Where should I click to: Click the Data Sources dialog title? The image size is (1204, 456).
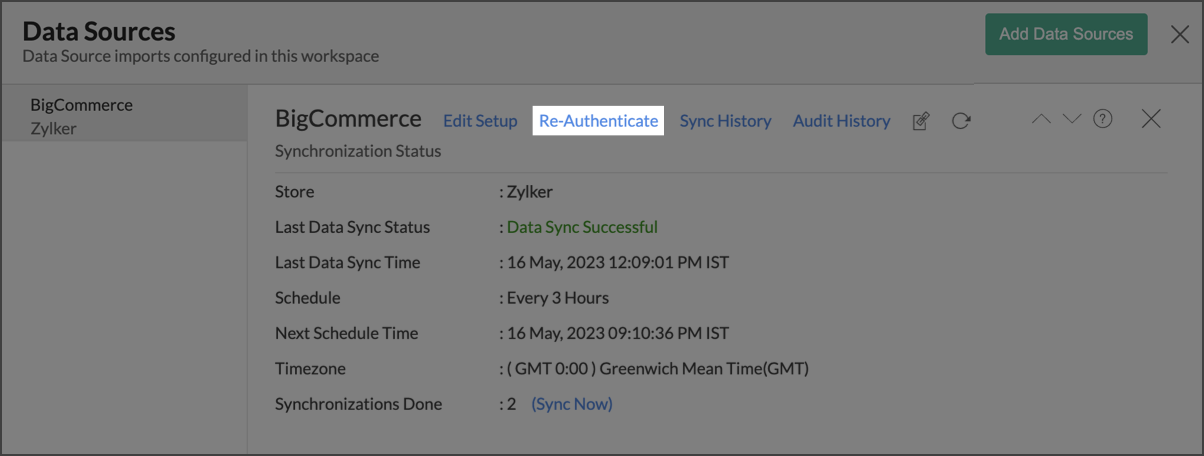[x=99, y=32]
